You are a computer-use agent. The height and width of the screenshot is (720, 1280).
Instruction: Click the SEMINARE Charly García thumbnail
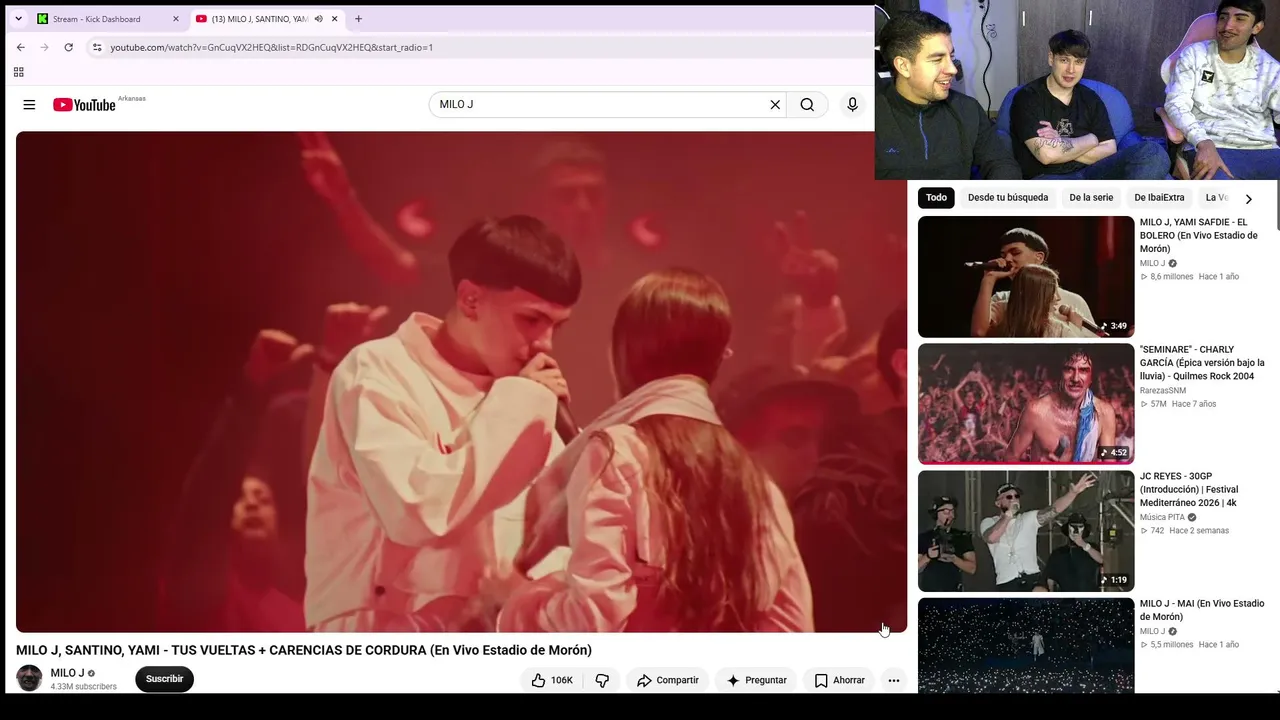point(1026,404)
